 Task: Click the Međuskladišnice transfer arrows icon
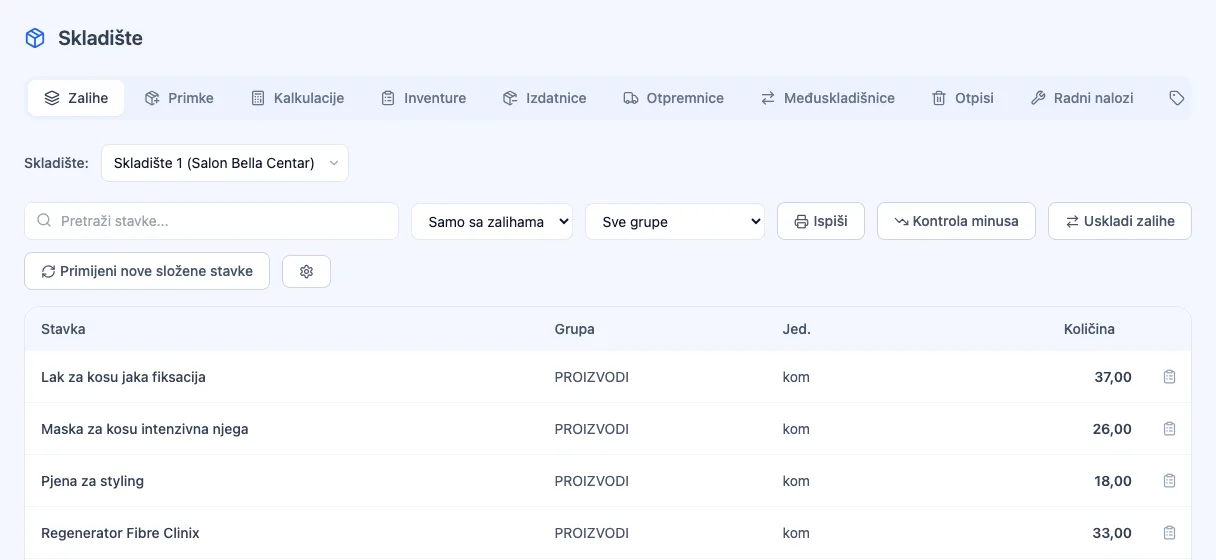coord(768,98)
